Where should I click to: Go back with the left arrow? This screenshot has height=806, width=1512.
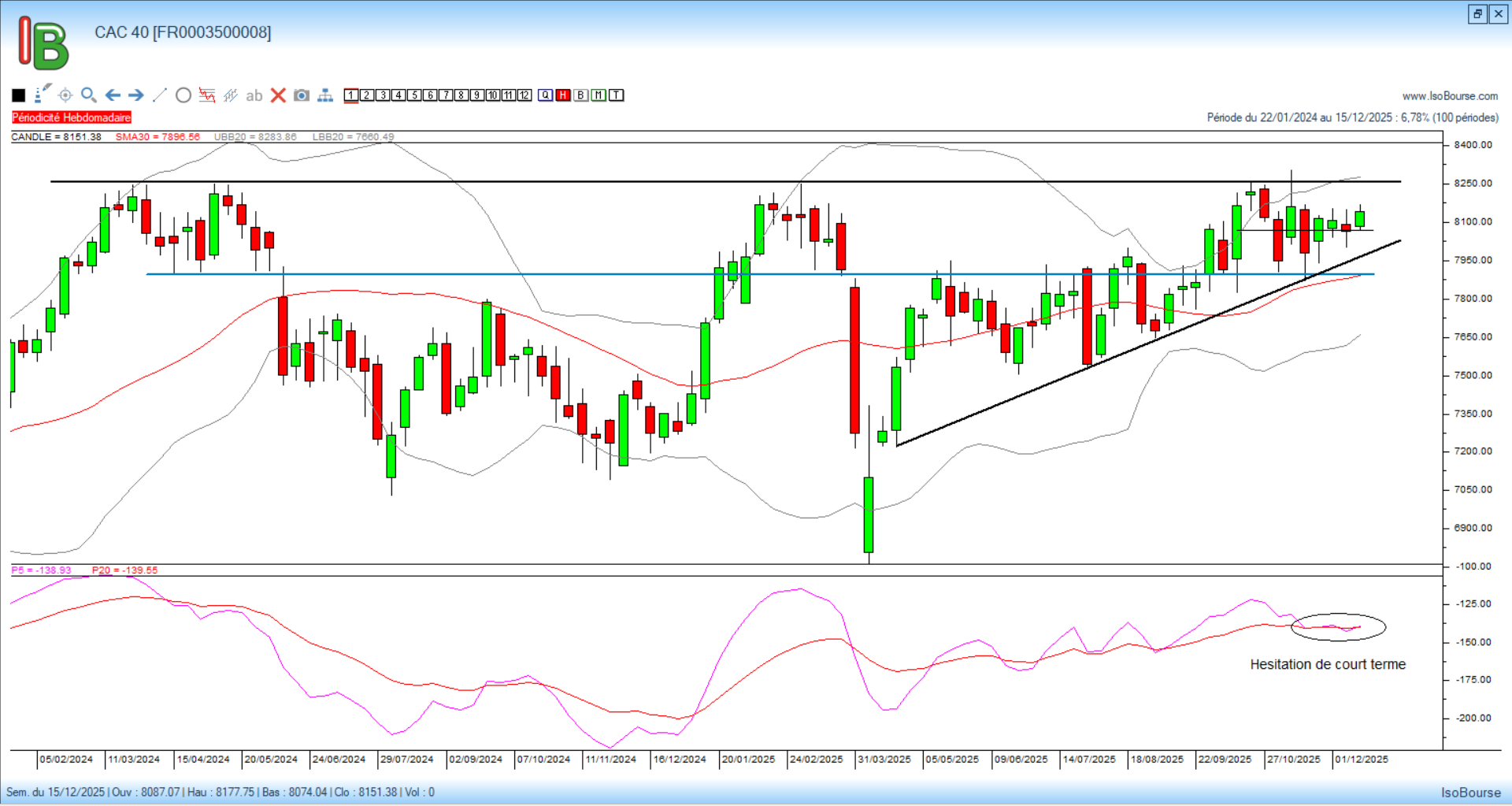113,95
